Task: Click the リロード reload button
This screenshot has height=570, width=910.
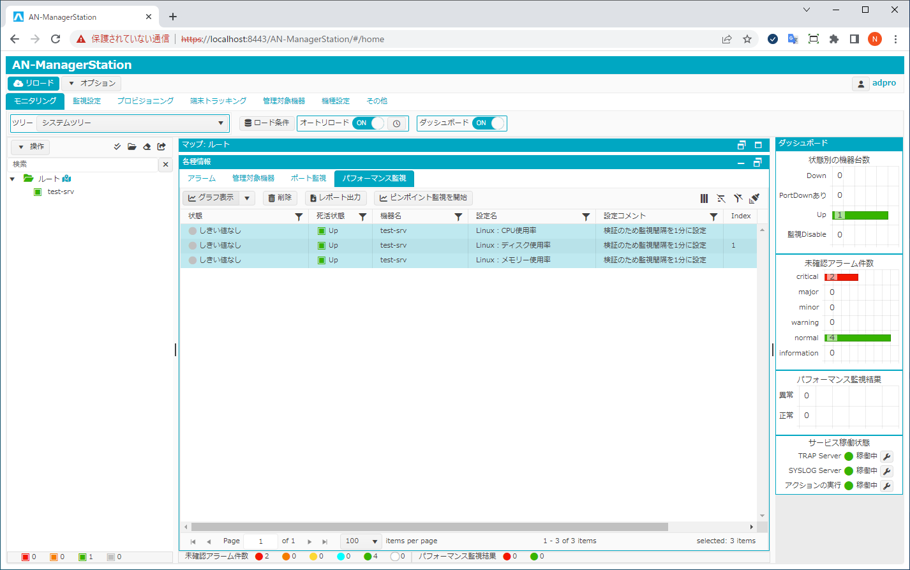Action: click(33, 84)
